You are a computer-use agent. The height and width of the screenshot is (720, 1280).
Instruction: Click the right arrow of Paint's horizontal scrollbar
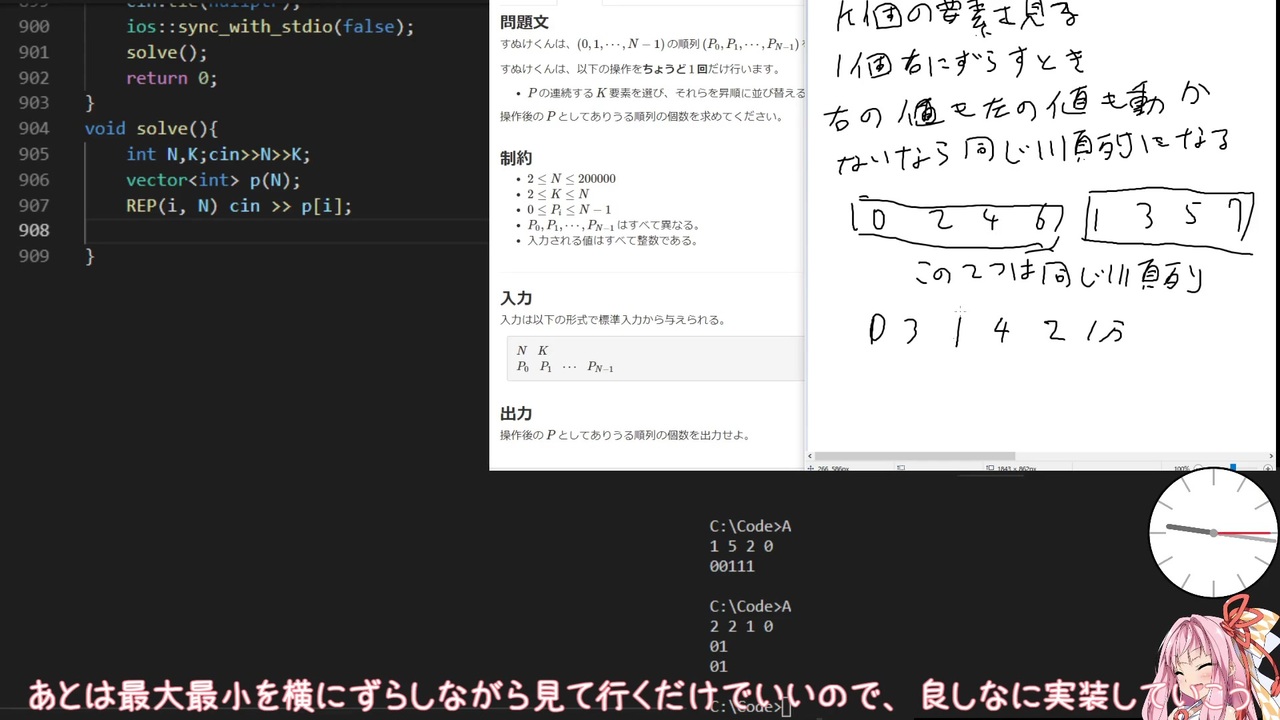[x=1271, y=456]
